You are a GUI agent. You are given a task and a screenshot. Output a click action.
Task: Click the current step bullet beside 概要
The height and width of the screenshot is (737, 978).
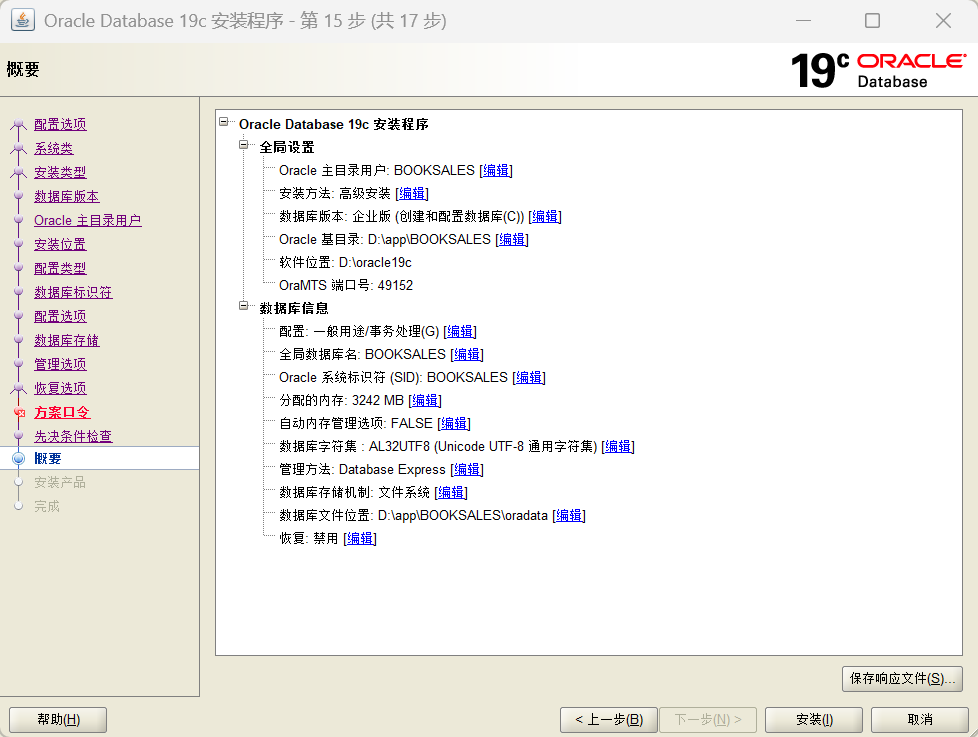pos(19,458)
